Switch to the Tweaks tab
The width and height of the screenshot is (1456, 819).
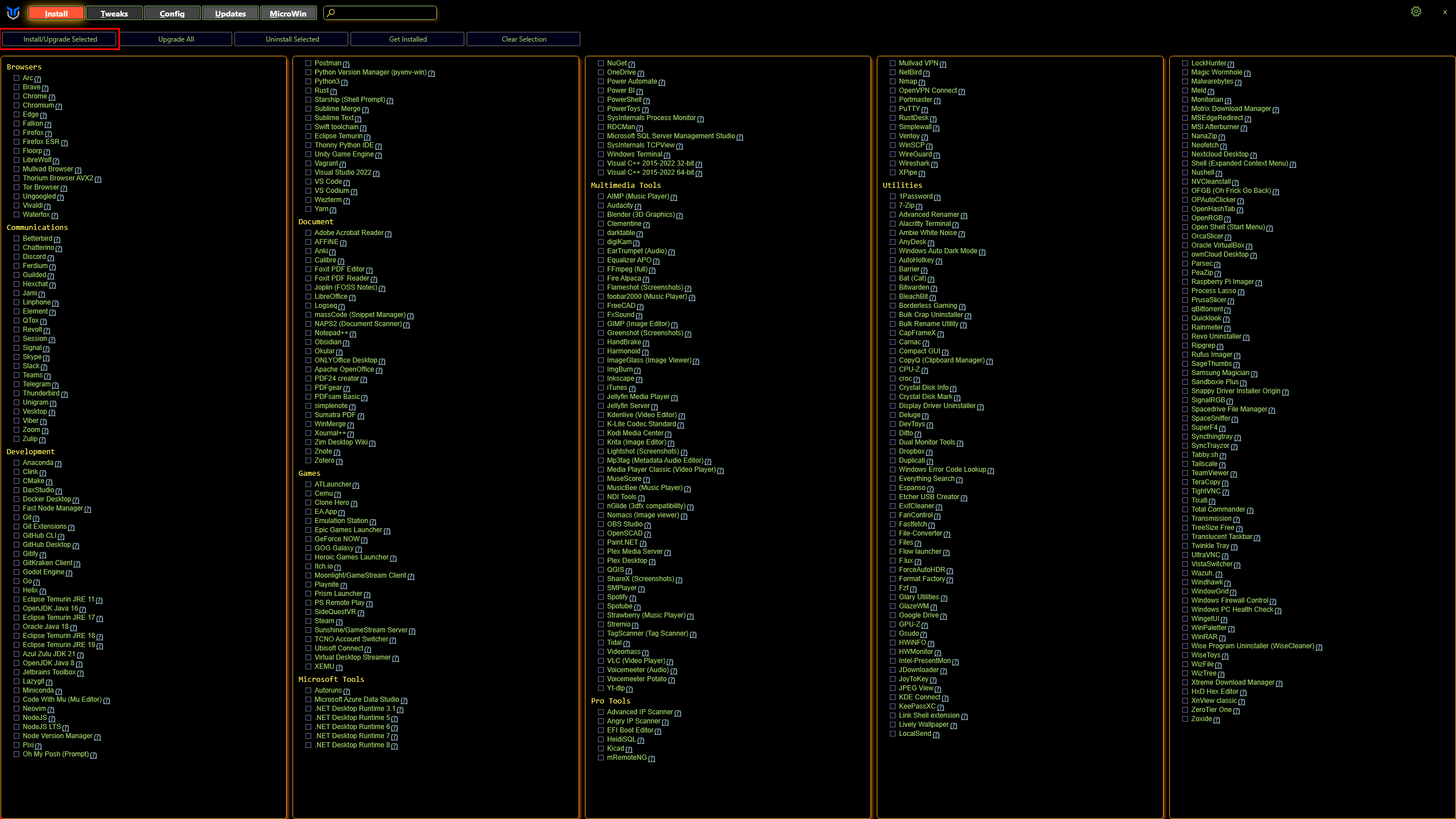(x=114, y=13)
